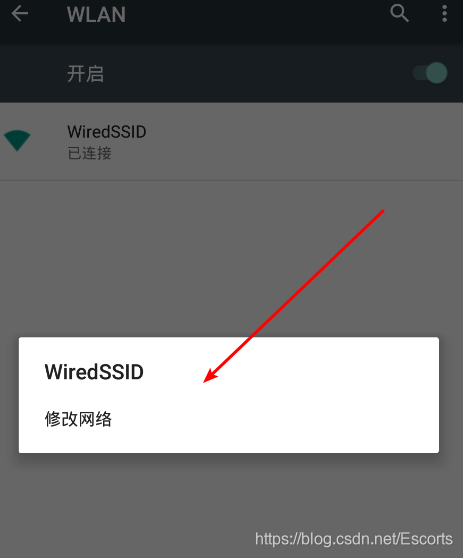
Task: Open the connected WiredSSID network entry
Action: (231, 142)
